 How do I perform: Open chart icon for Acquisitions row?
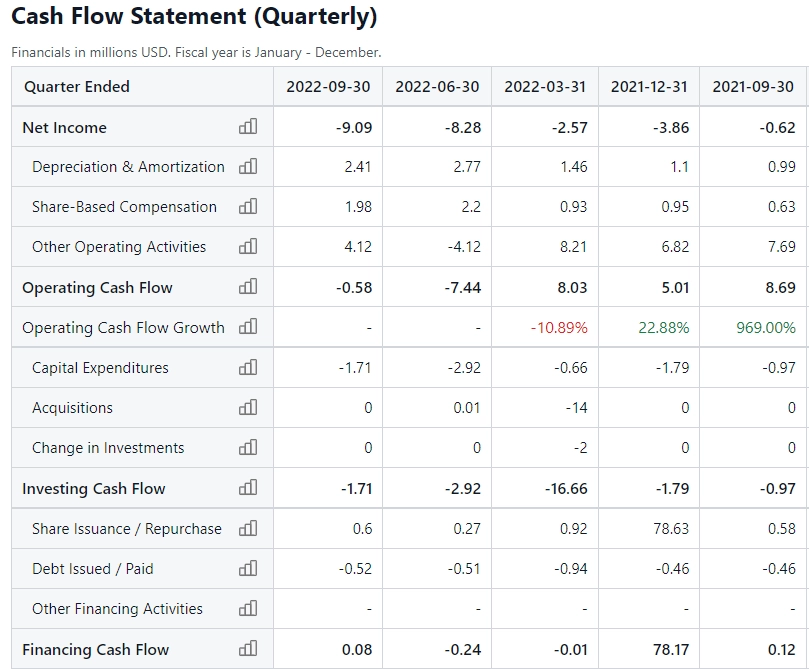248,408
